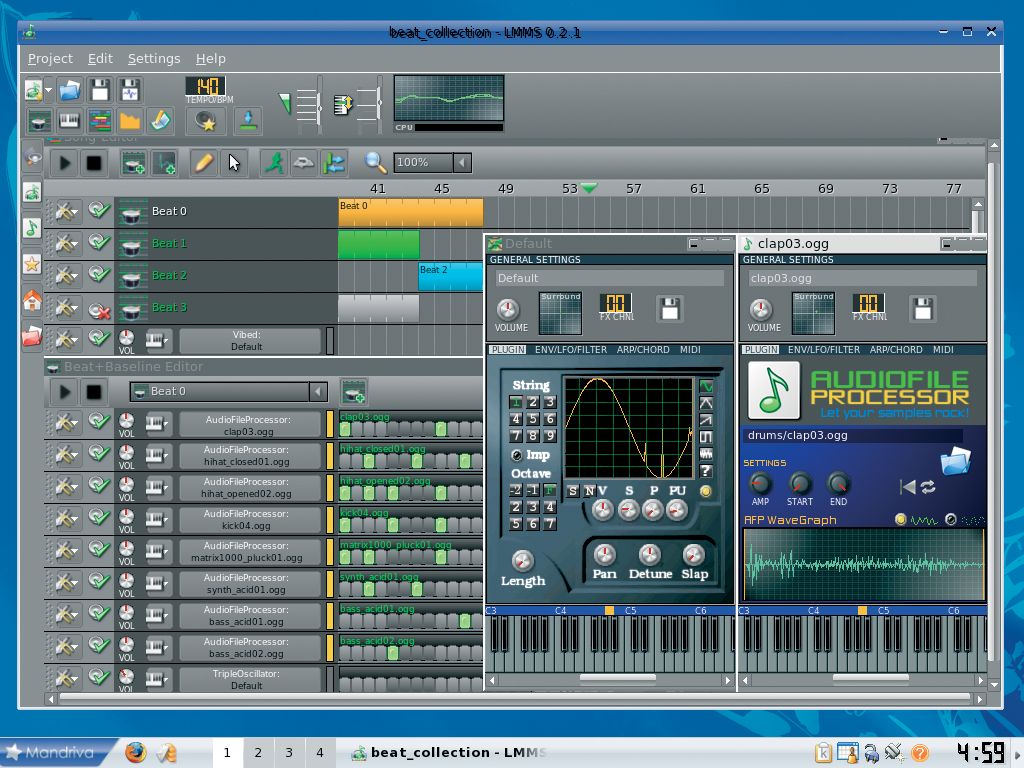
Task: Play Beat 0 in Beat+Baseline Editor
Action: point(65,392)
